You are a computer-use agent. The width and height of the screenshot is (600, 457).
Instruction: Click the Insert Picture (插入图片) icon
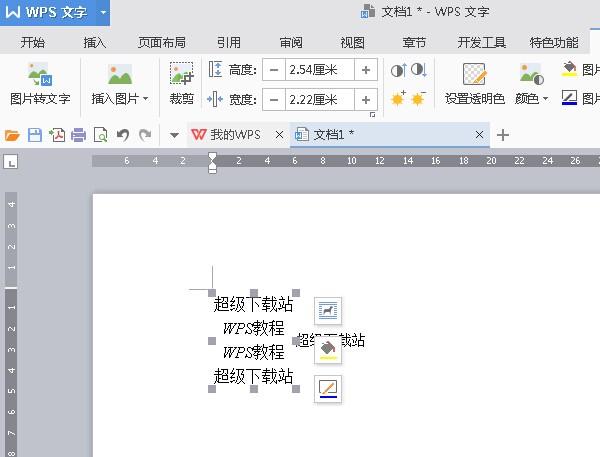click(x=120, y=75)
